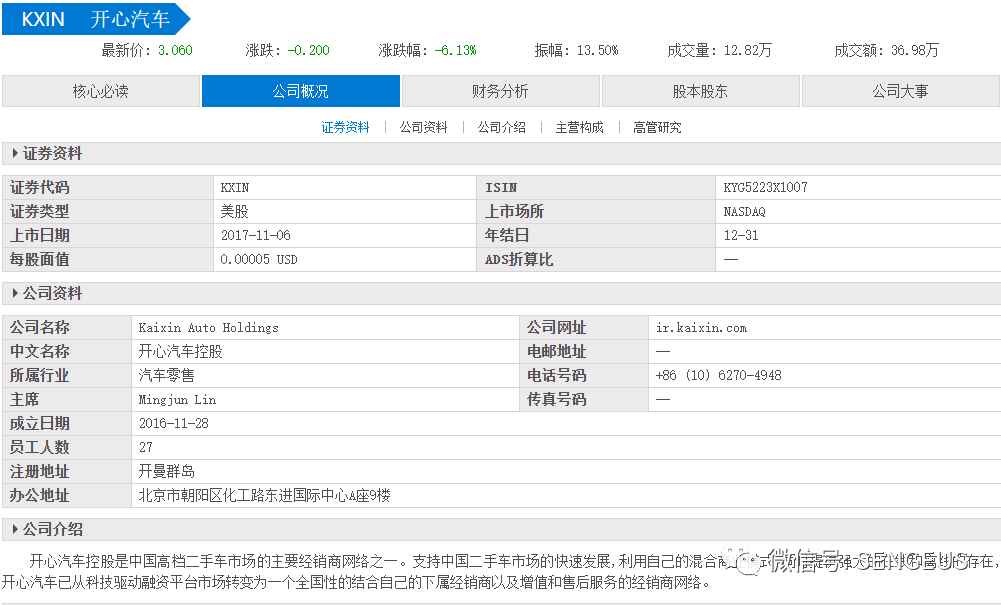Click the KXIN 开心汽车 header banner
Screen dimensions: 1001x605
pyautogui.click(x=96, y=19)
